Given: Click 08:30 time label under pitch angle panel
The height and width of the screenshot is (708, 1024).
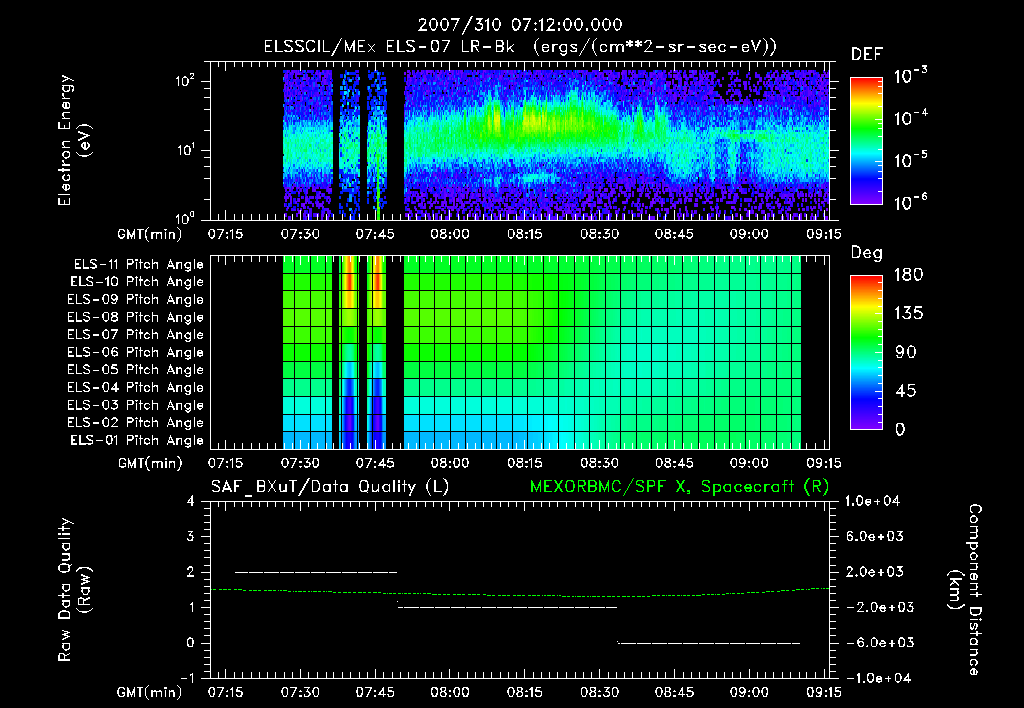Looking at the screenshot, I should coord(600,463).
